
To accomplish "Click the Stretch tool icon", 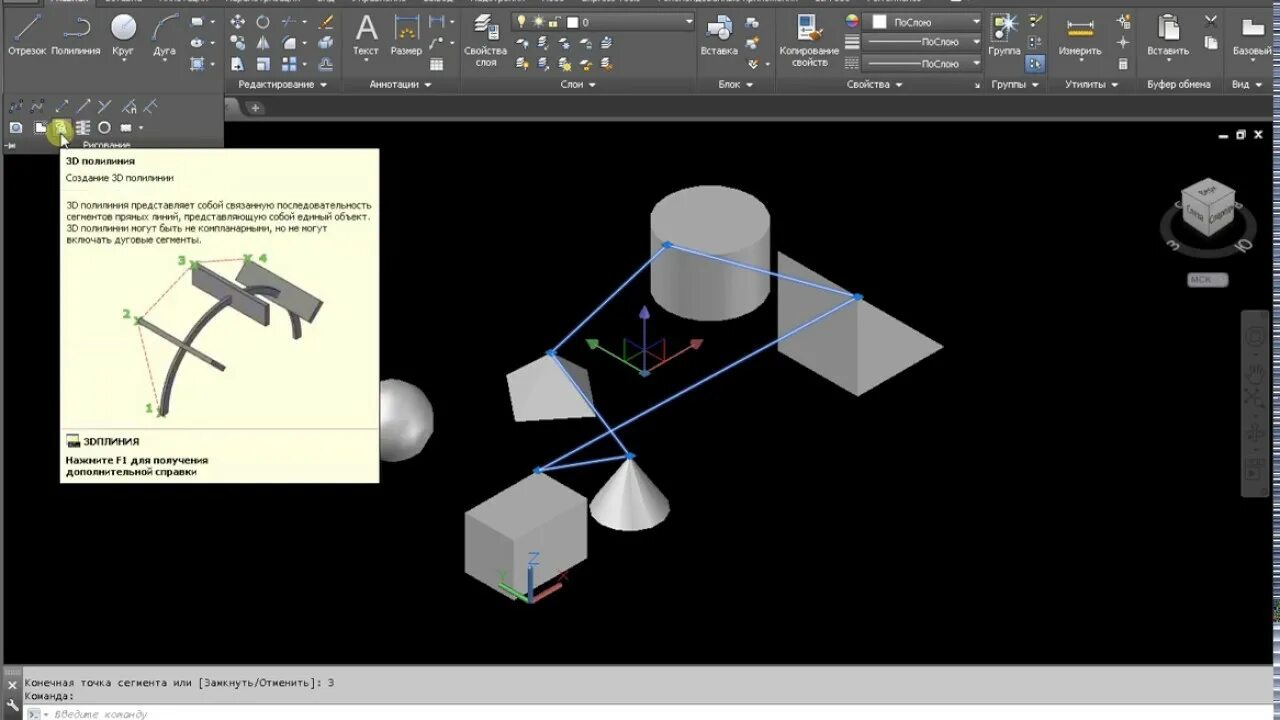I will [238, 63].
